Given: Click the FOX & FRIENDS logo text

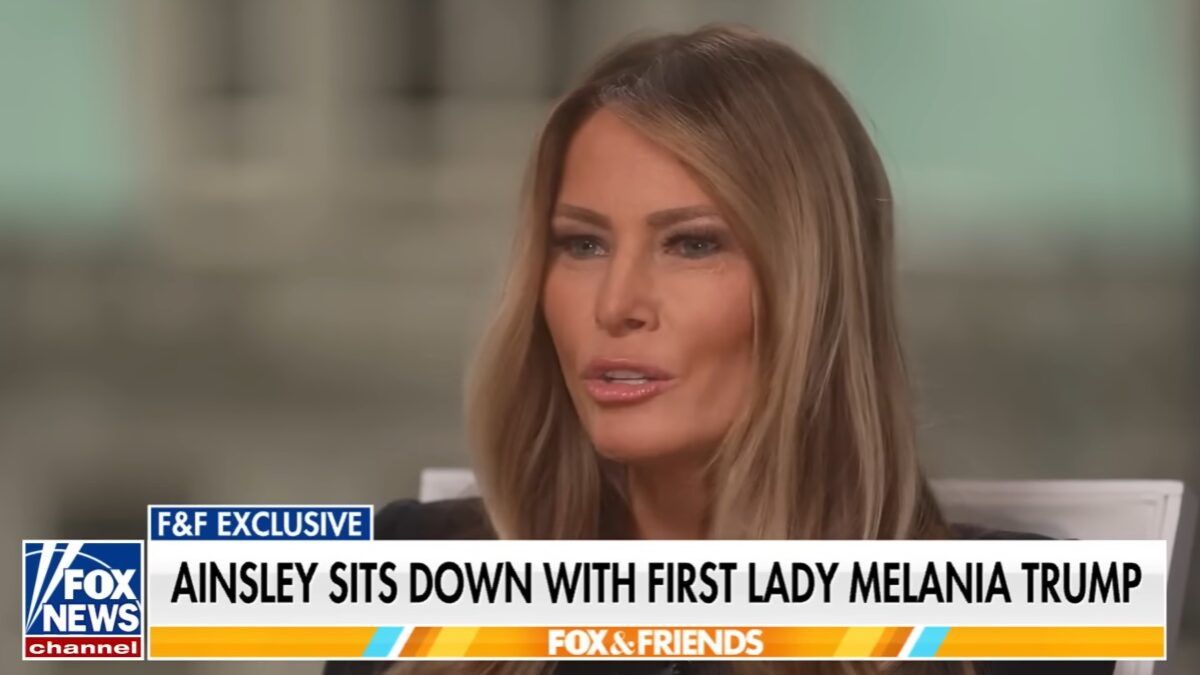Looking at the screenshot, I should pyautogui.click(x=655, y=642).
